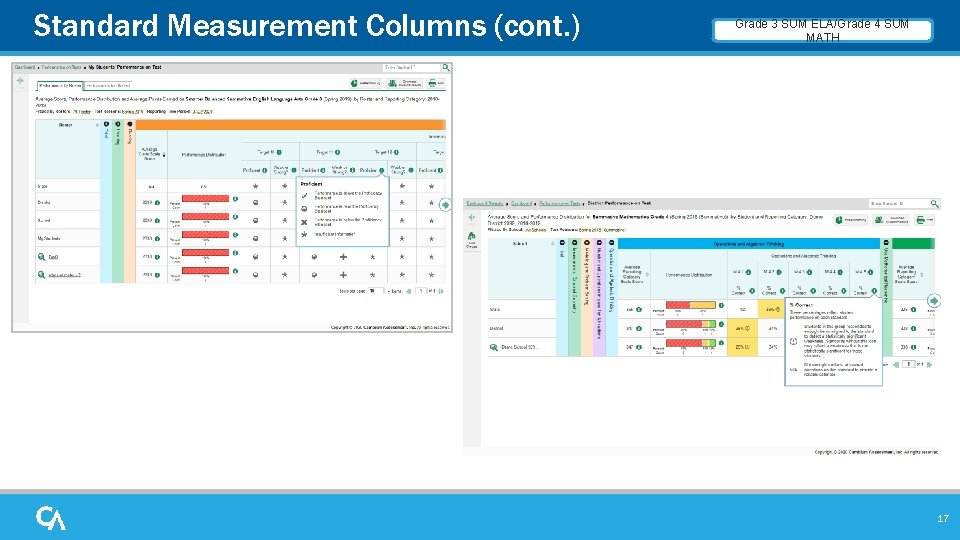The width and height of the screenshot is (960, 540).
Task: Click info icon on first M.4 standard column
Action: pyautogui.click(x=748, y=272)
